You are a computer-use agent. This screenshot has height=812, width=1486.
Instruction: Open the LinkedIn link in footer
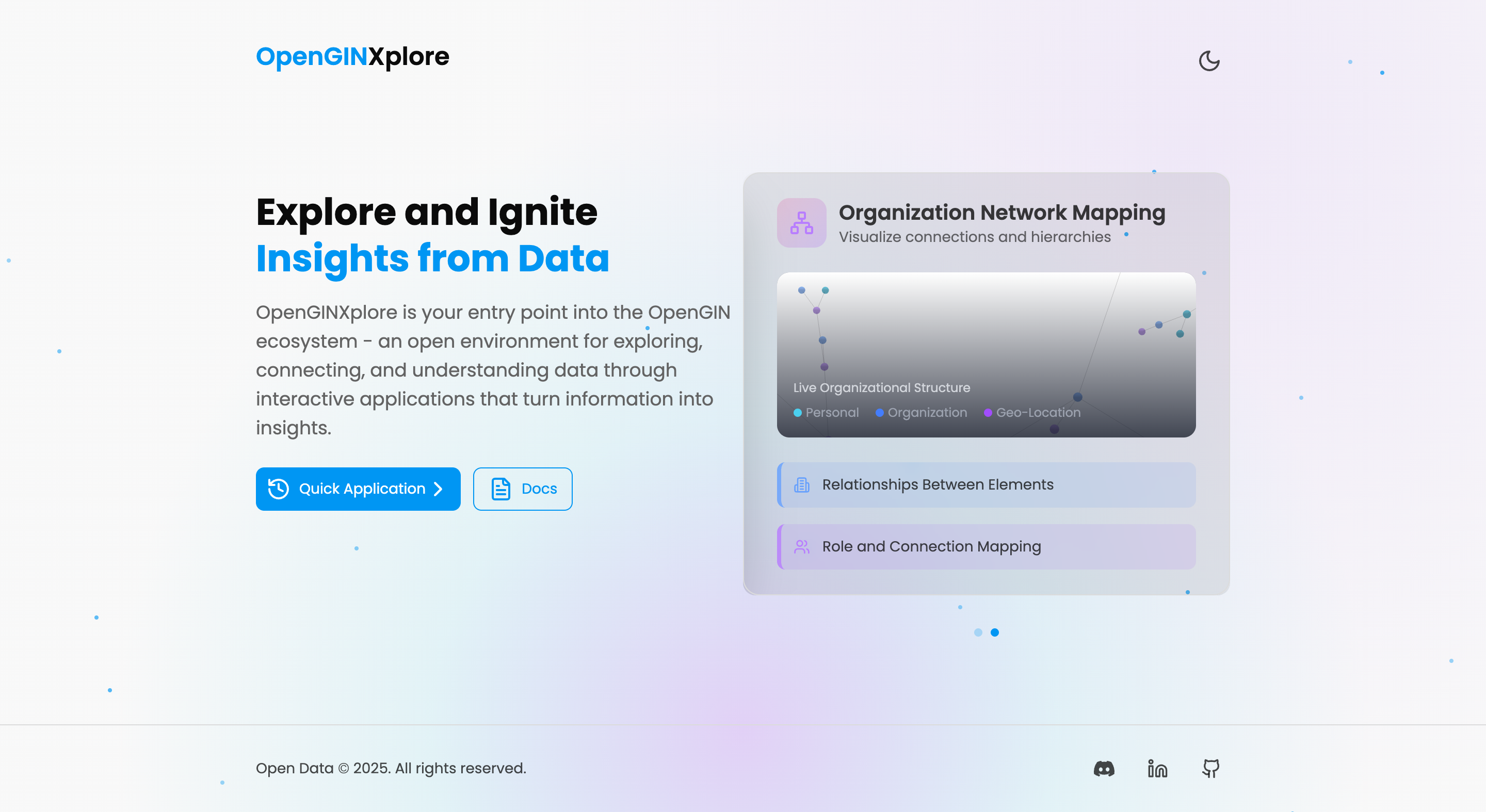1157,768
